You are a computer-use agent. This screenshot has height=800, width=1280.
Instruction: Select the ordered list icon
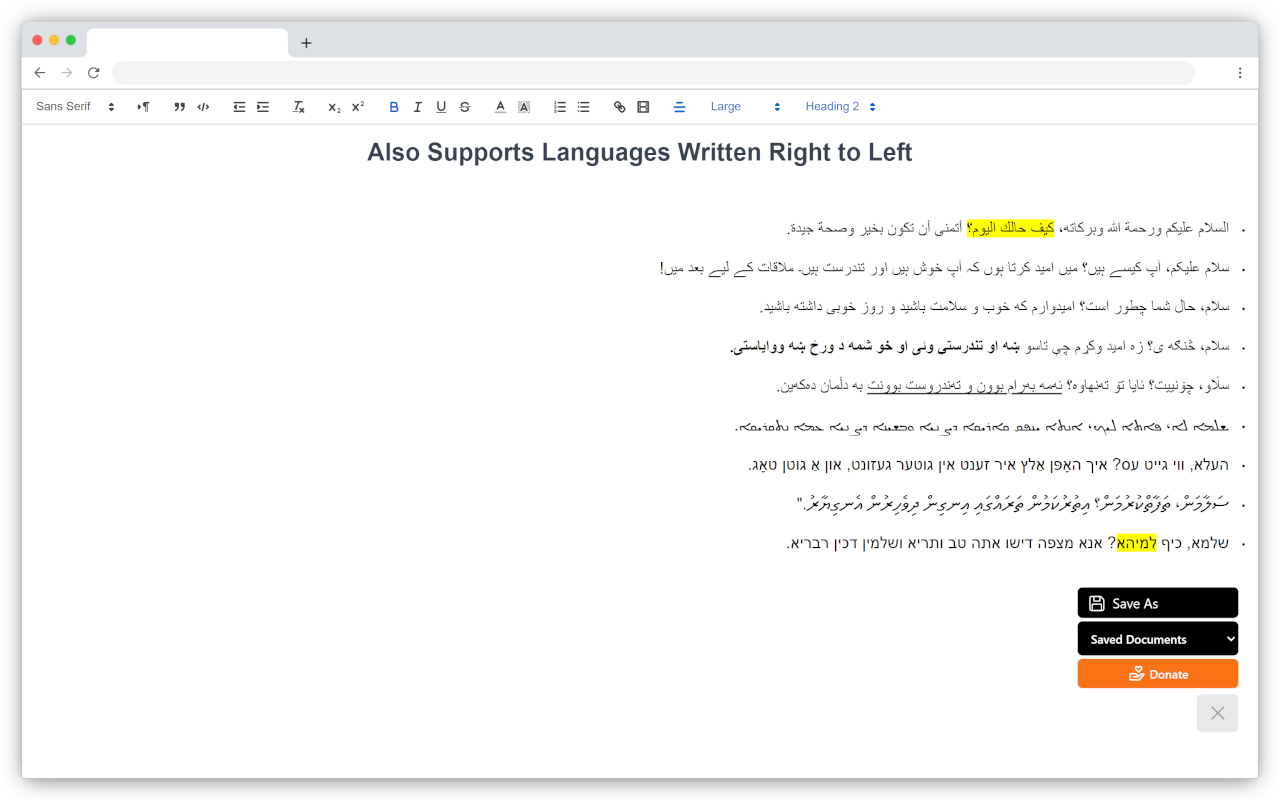pos(557,106)
